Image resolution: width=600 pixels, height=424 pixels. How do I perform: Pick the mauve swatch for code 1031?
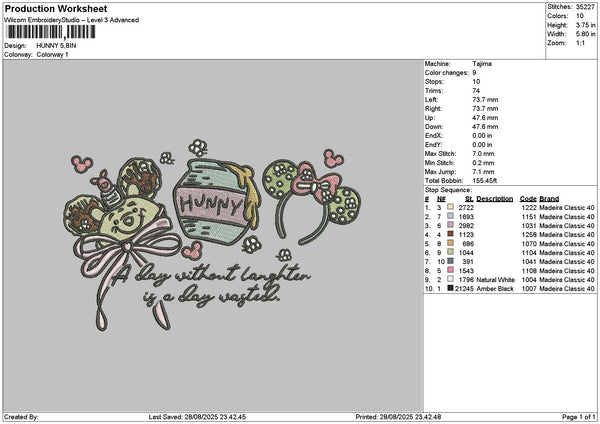[x=450, y=225]
